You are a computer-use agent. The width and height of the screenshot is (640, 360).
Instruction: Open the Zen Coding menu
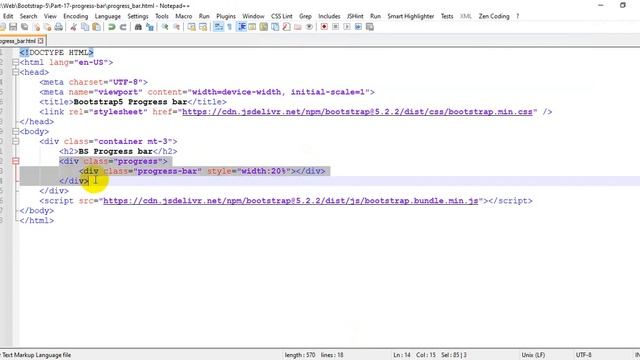click(494, 16)
